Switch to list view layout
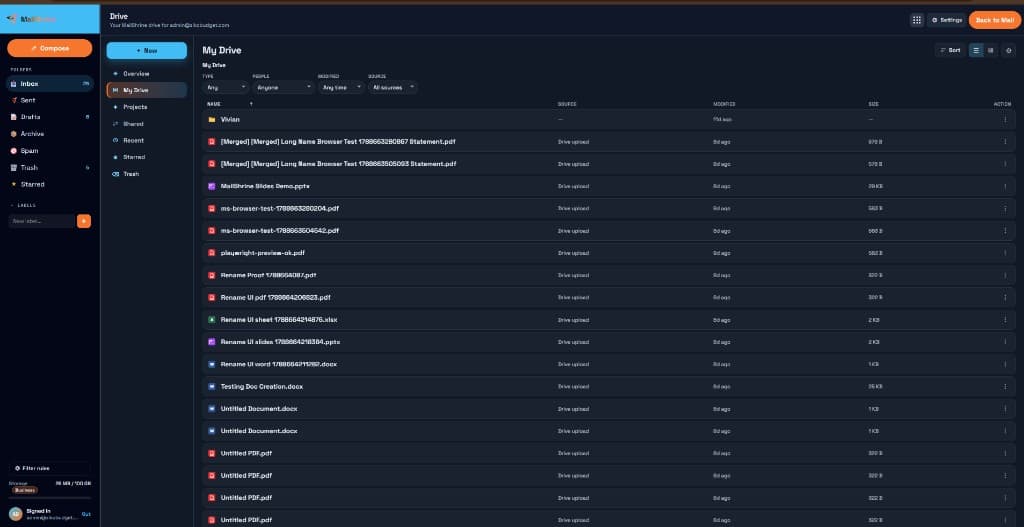1024x527 pixels. click(x=976, y=50)
